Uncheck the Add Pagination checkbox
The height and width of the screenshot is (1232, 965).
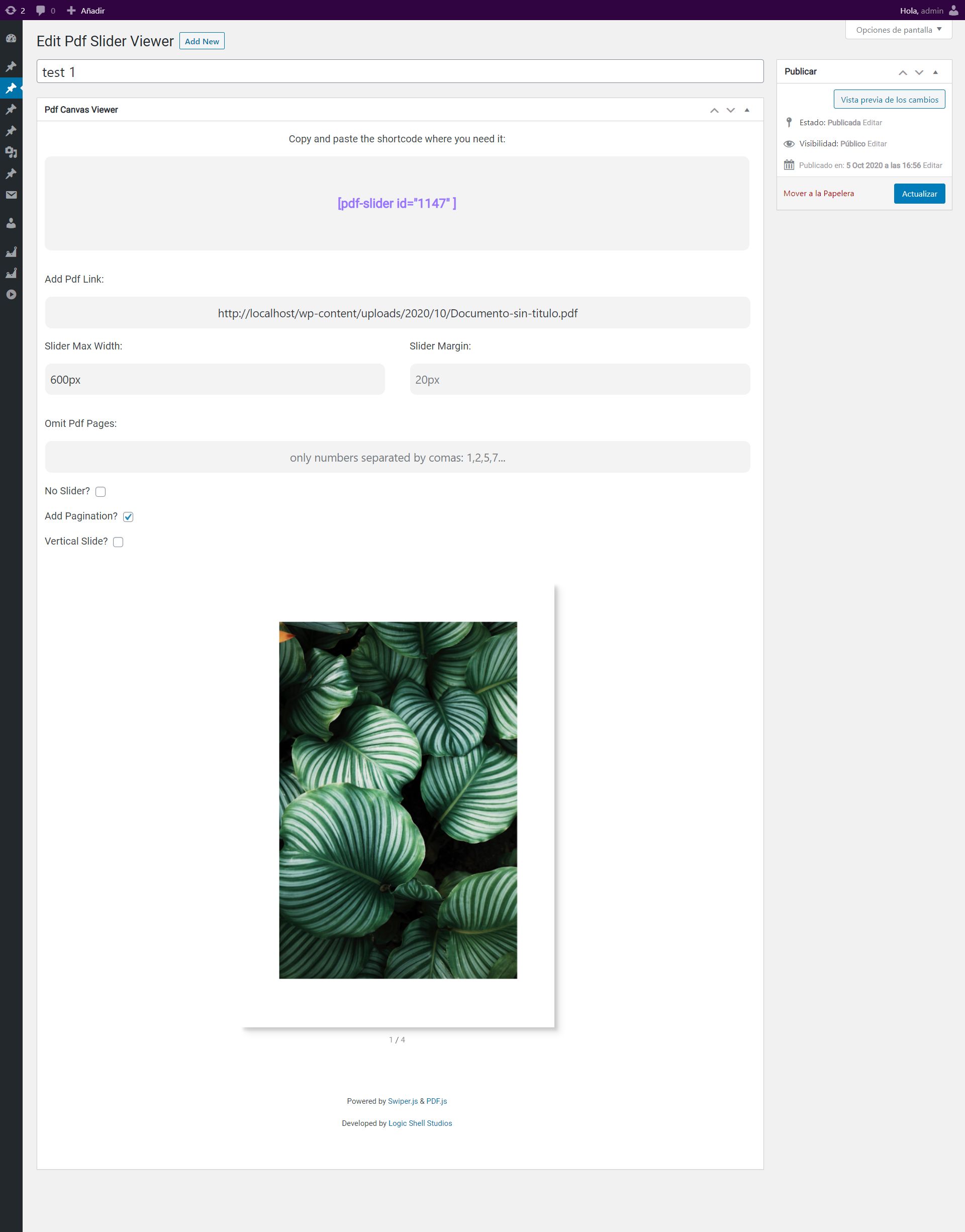128,516
